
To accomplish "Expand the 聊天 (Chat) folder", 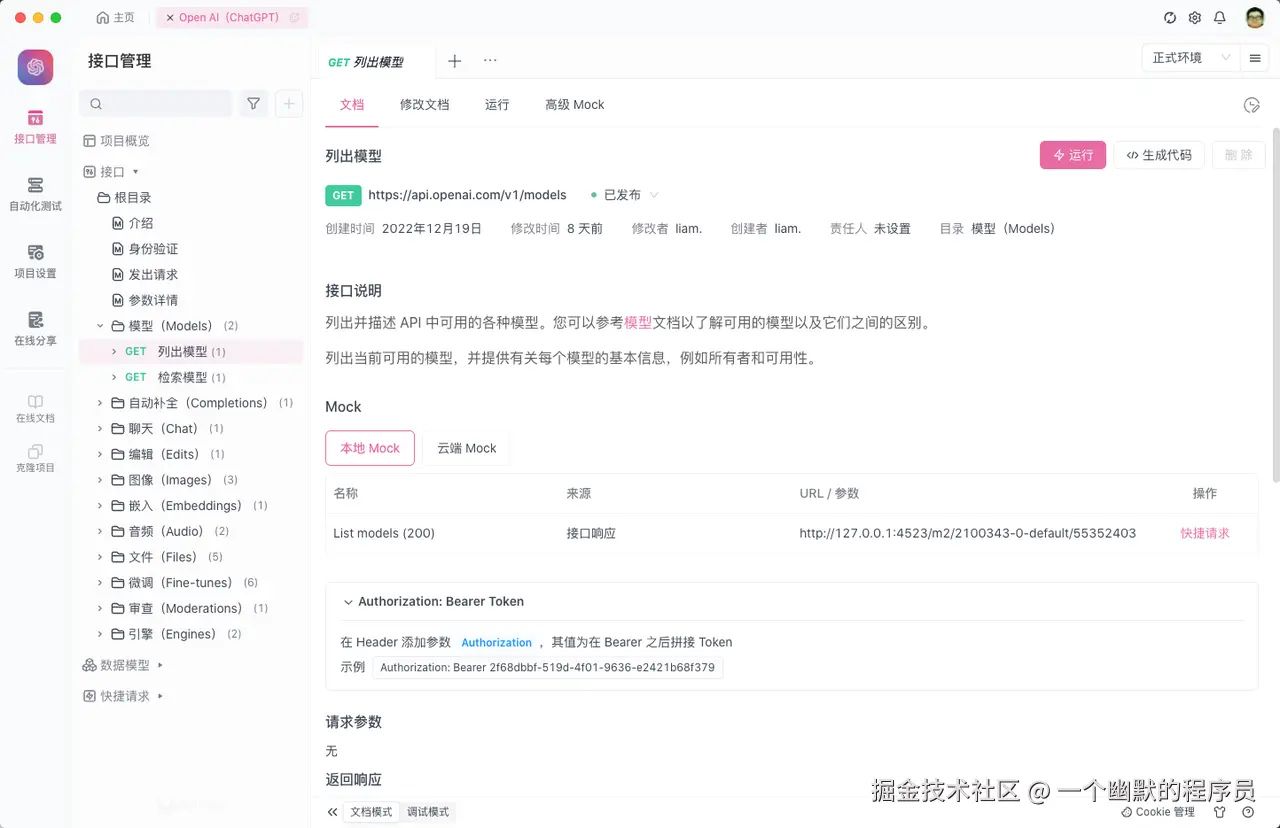I will [100, 429].
